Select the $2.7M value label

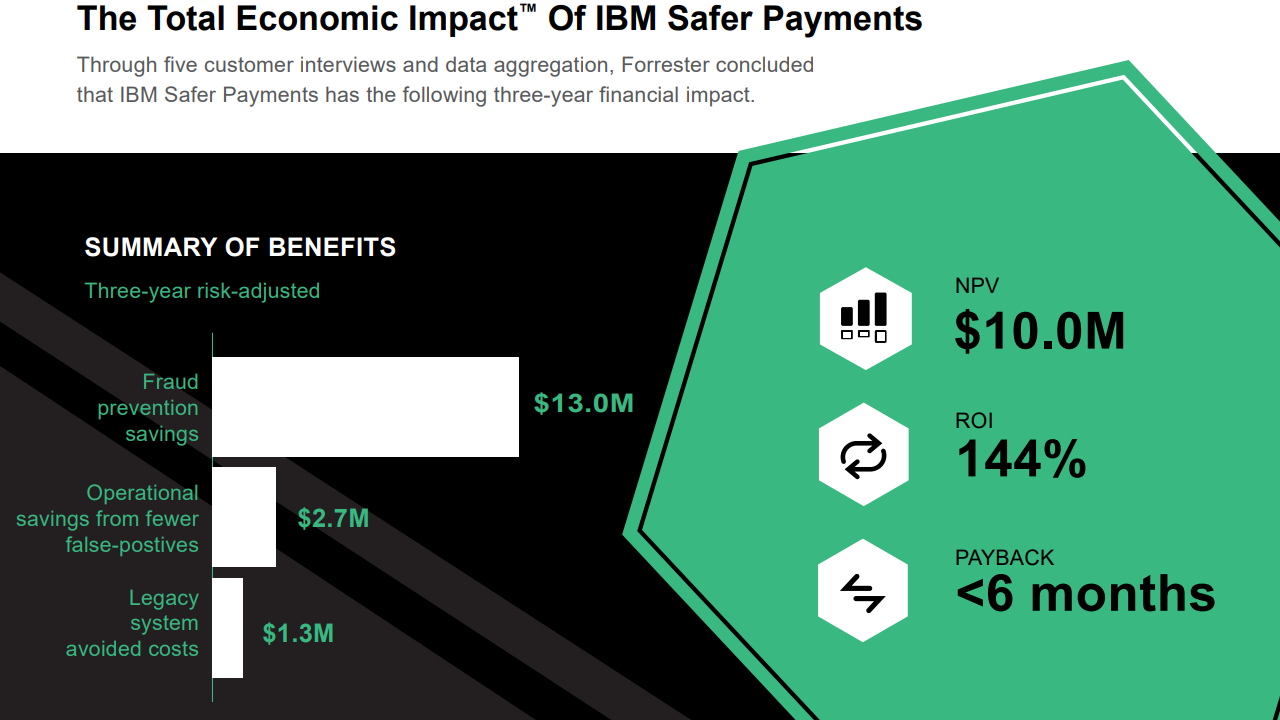tap(333, 518)
